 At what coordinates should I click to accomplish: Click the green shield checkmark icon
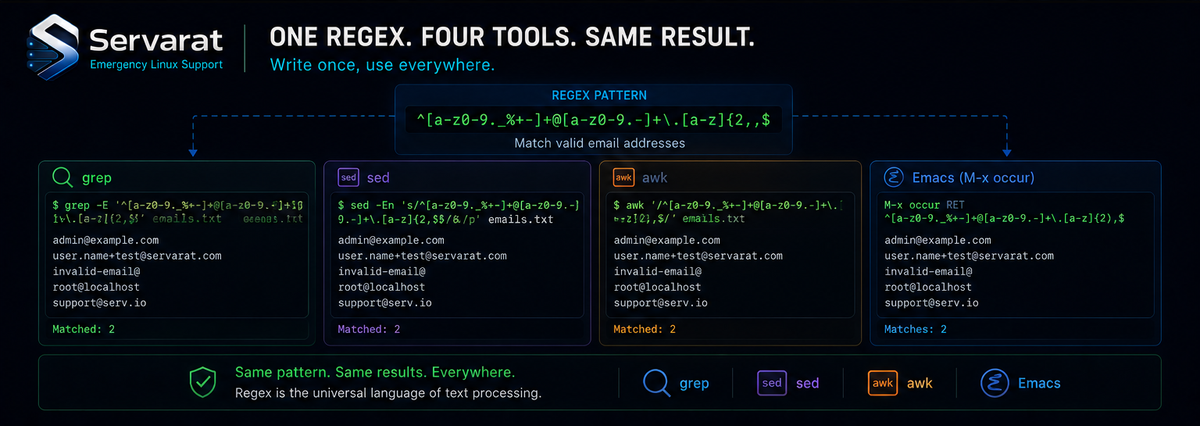tap(203, 381)
